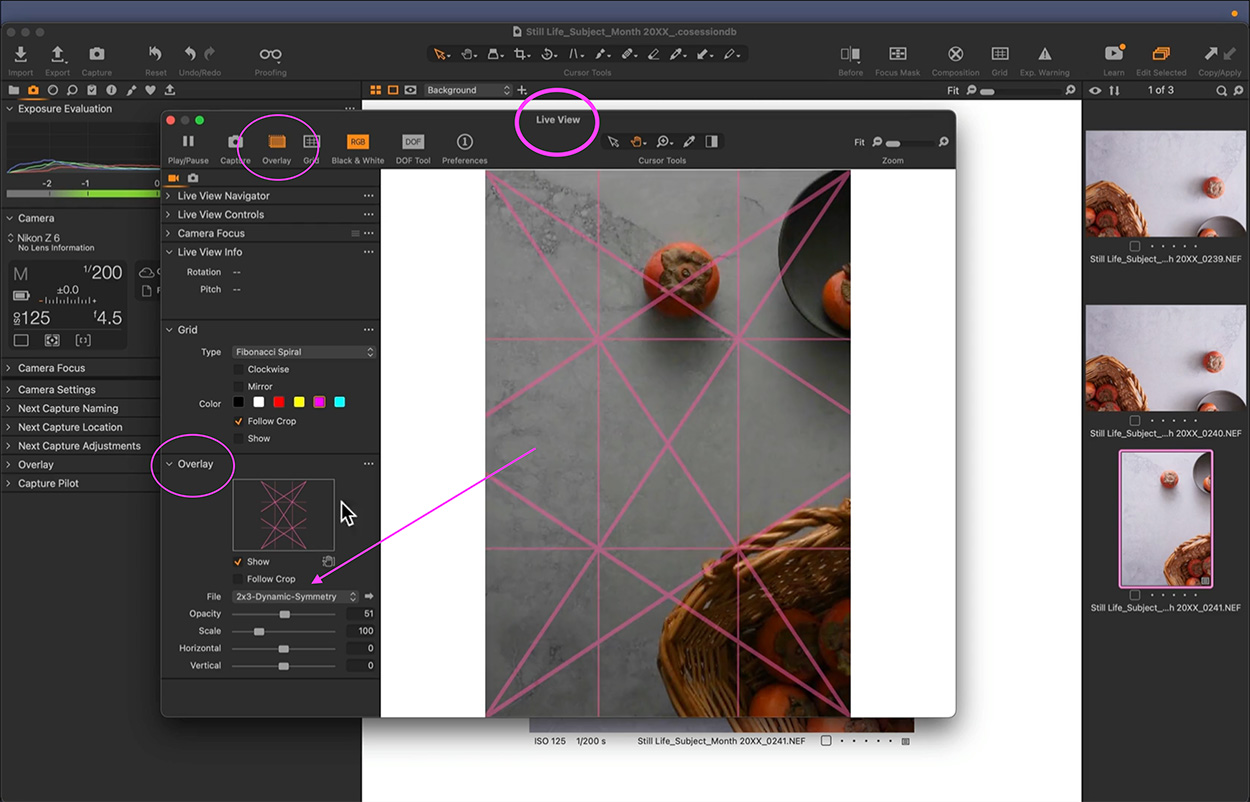The width and height of the screenshot is (1250, 802).
Task: Open the Grid panel's three-dot menu
Action: (x=368, y=330)
